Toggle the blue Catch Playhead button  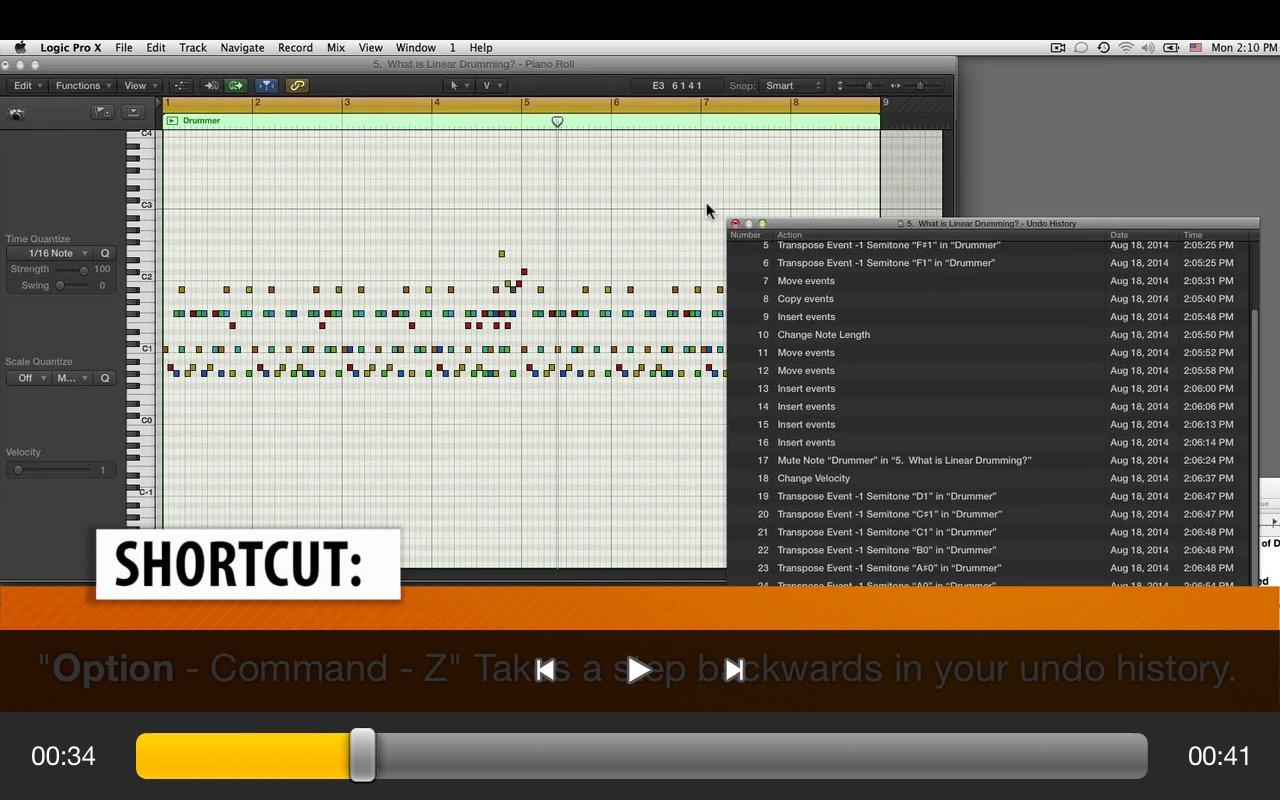coord(266,86)
